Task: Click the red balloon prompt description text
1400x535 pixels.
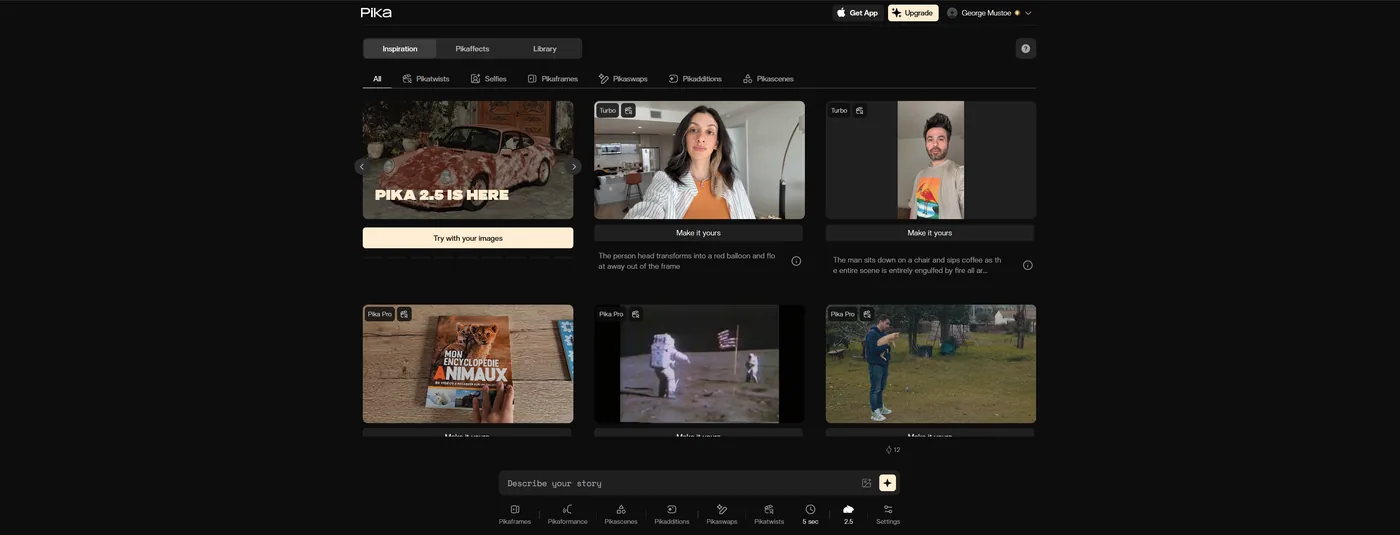Action: point(687,261)
